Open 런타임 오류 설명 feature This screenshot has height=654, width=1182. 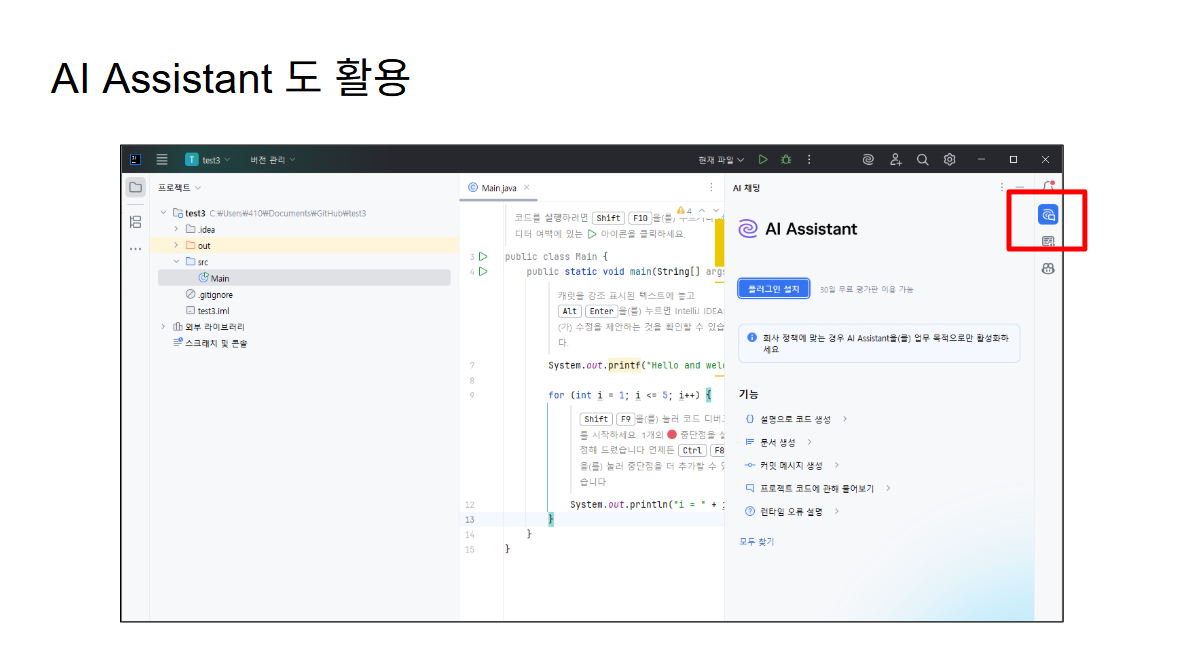(792, 512)
